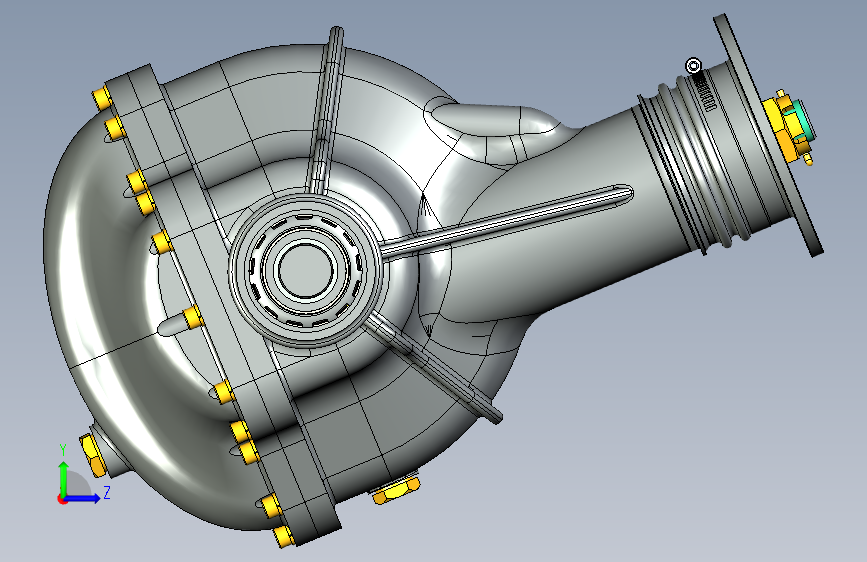
Task: Click the 'Y' axis label
Action: tap(63, 450)
